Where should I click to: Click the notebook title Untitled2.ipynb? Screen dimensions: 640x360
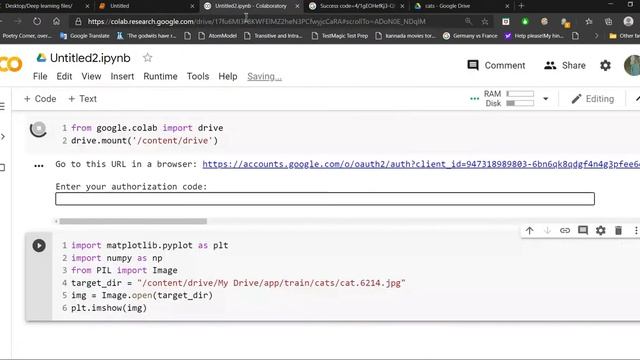click(90, 58)
